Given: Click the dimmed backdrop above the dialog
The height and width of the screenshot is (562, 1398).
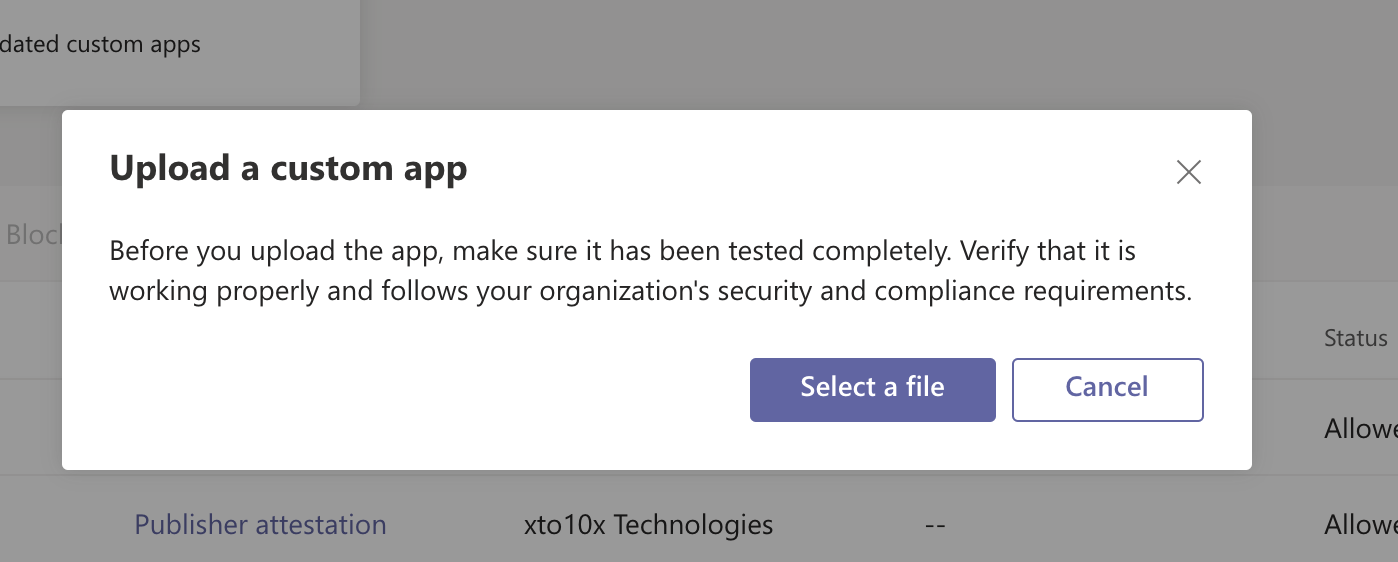Looking at the screenshot, I should (x=800, y=55).
